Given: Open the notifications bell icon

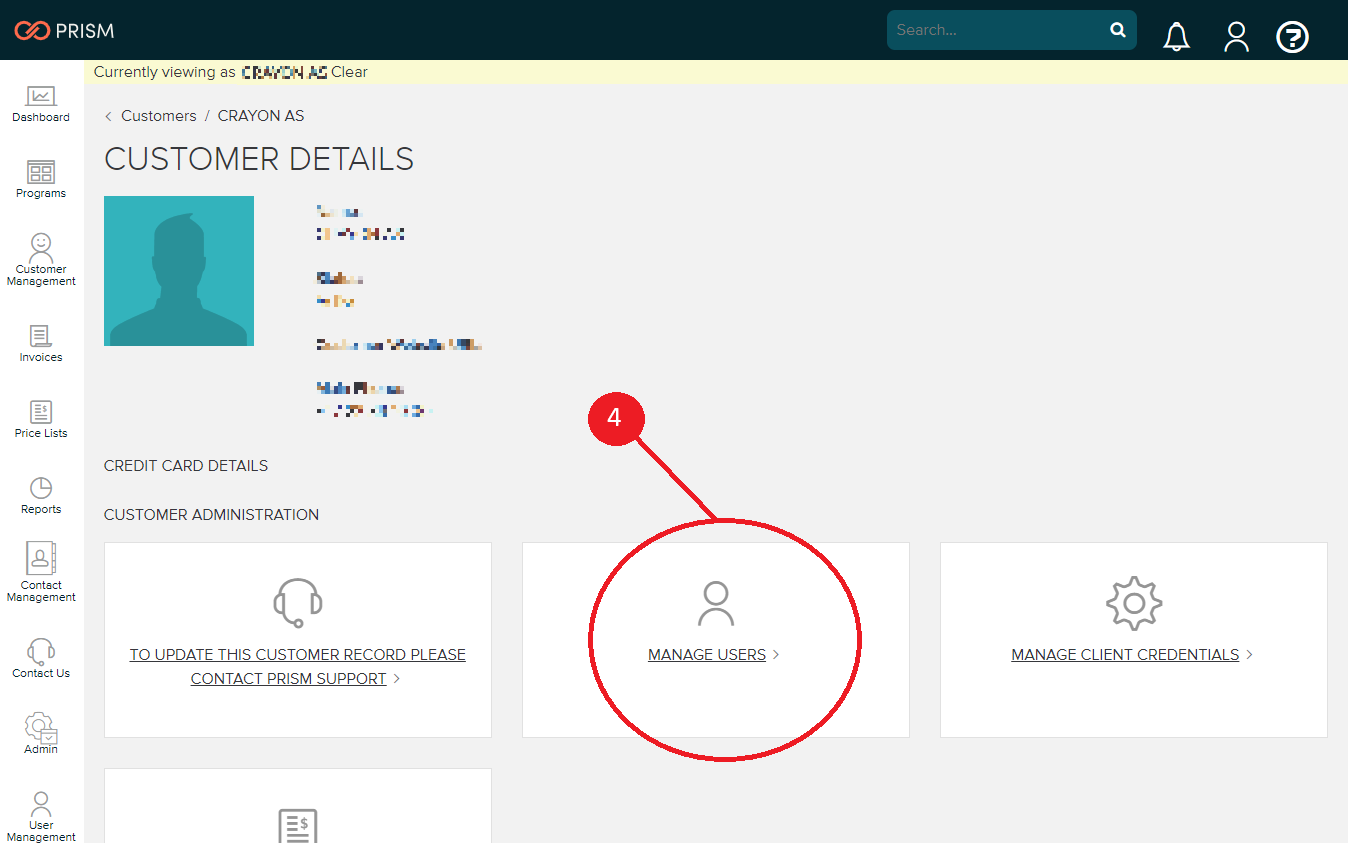Looking at the screenshot, I should point(1177,37).
